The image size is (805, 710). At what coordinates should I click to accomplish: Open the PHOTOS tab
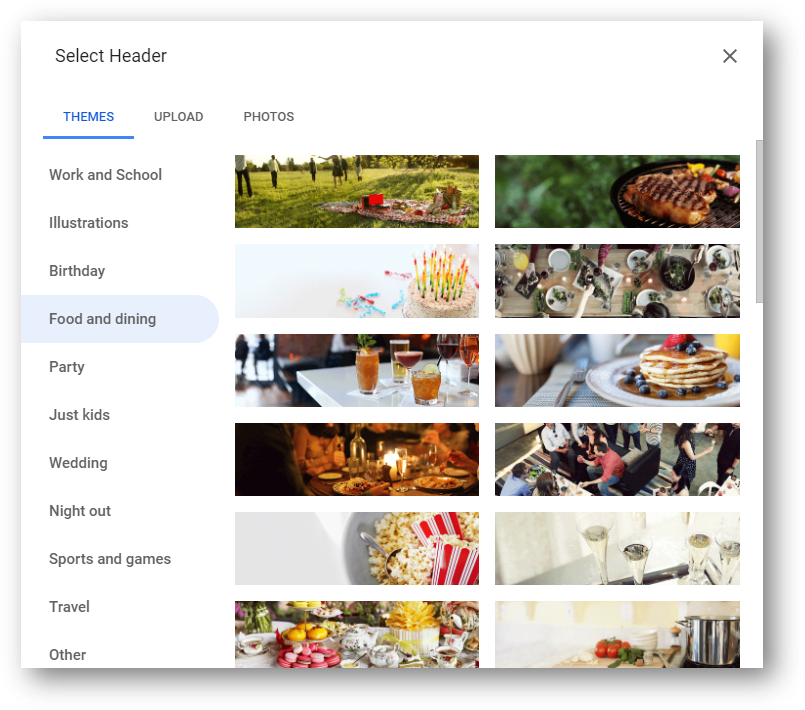(x=269, y=117)
